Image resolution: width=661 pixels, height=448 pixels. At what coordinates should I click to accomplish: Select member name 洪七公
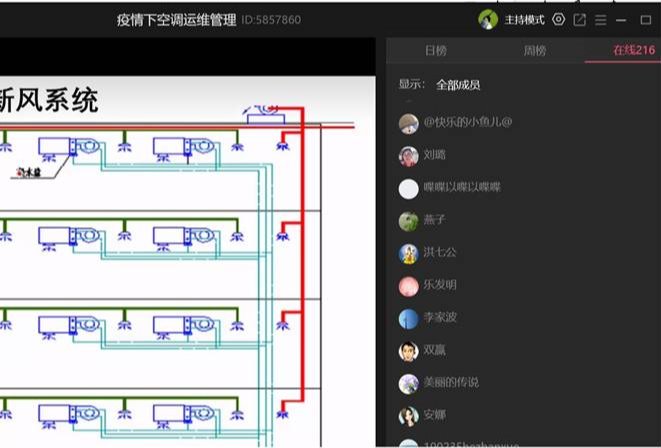point(440,252)
